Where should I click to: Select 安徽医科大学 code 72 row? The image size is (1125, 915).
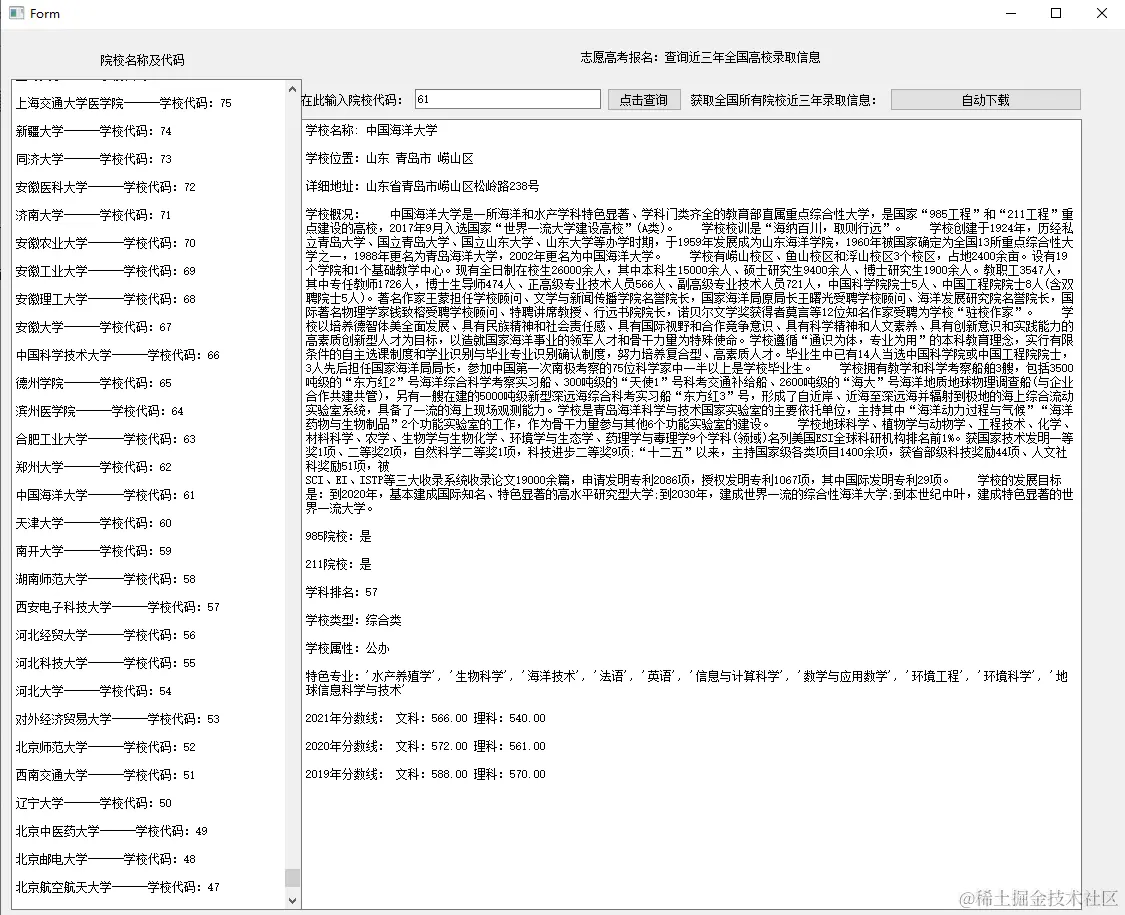click(x=105, y=187)
